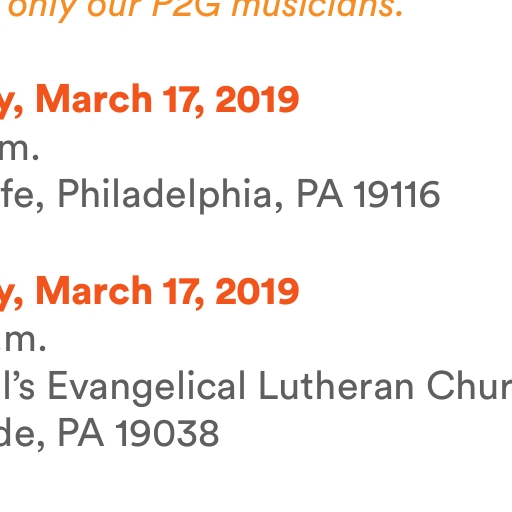Click the cut-off word "Chur" at the line end
The height and width of the screenshot is (512, 512).
[x=469, y=386]
